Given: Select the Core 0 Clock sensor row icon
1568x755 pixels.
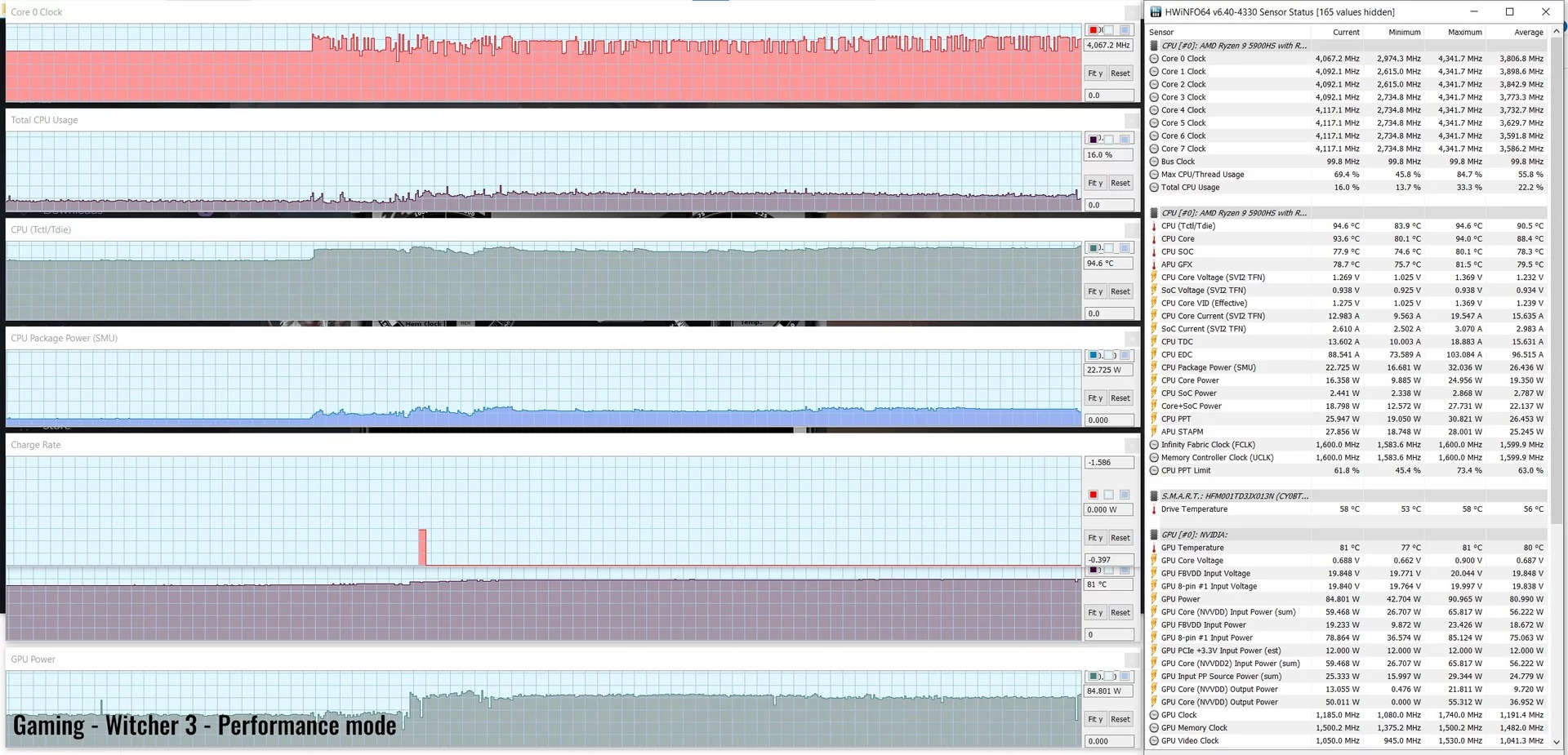Looking at the screenshot, I should (x=1154, y=59).
